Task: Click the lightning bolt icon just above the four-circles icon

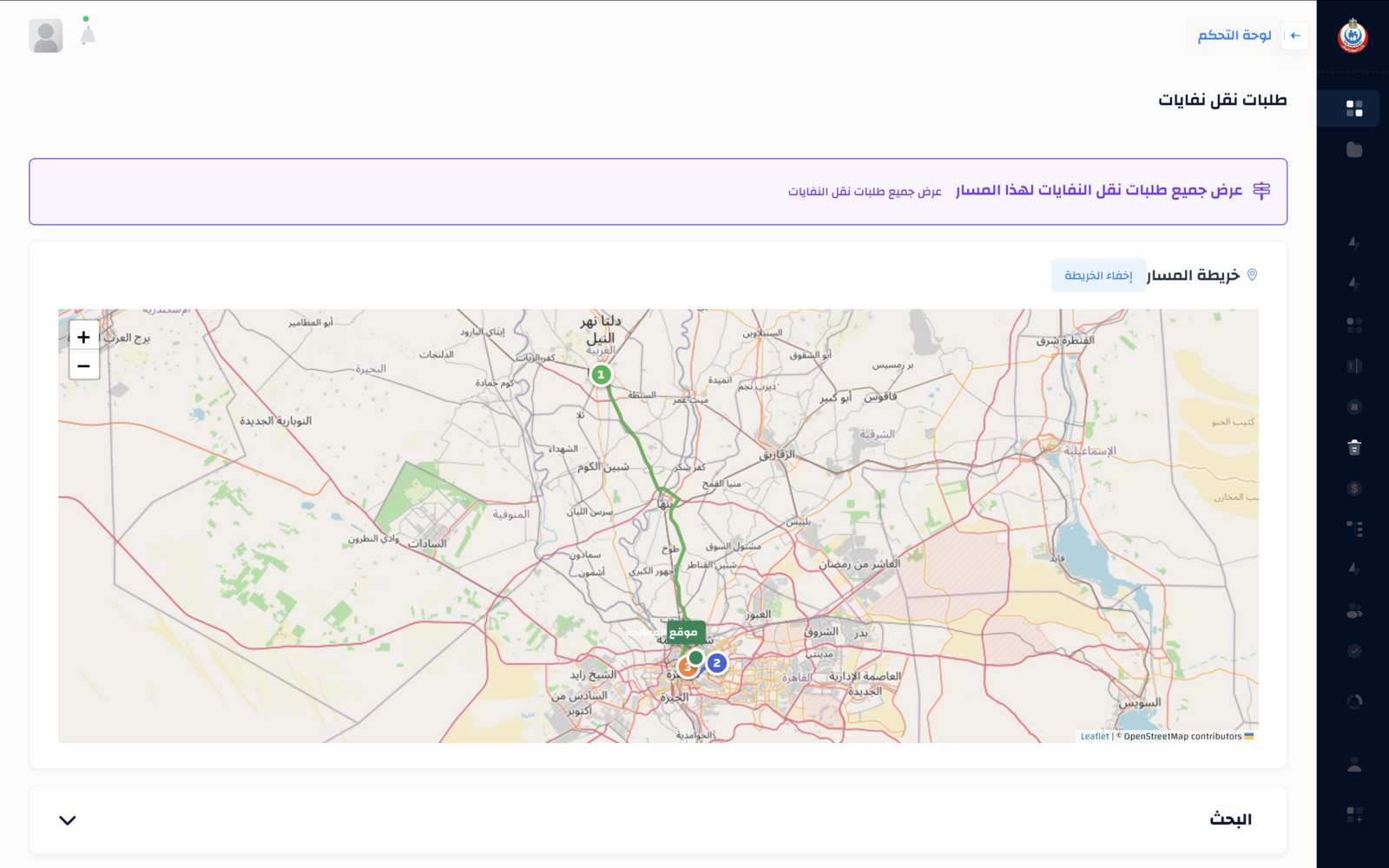Action: (1354, 284)
